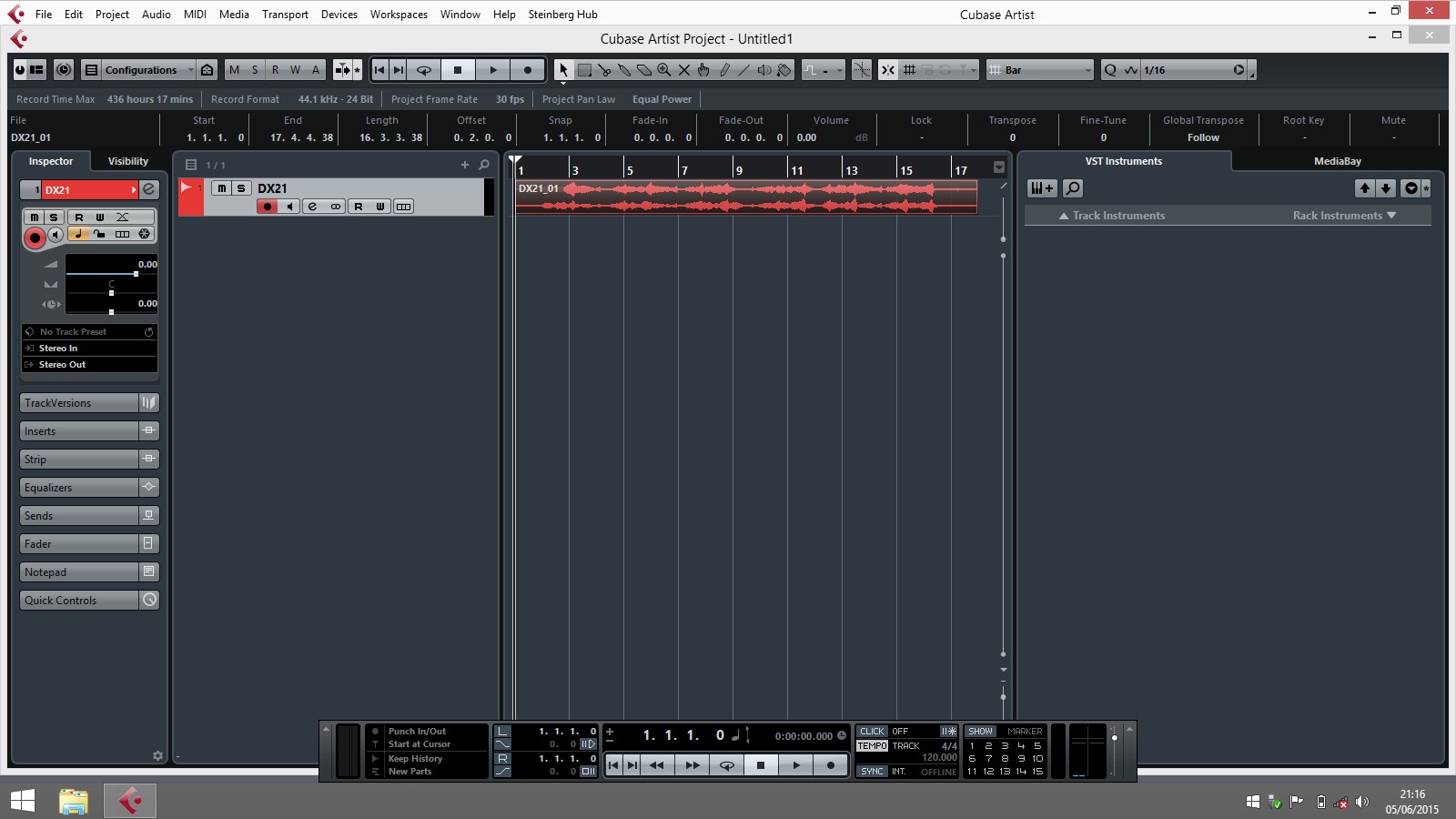Viewport: 1456px width, 819px height.
Task: Open the Configurations dropdown
Action: point(148,70)
